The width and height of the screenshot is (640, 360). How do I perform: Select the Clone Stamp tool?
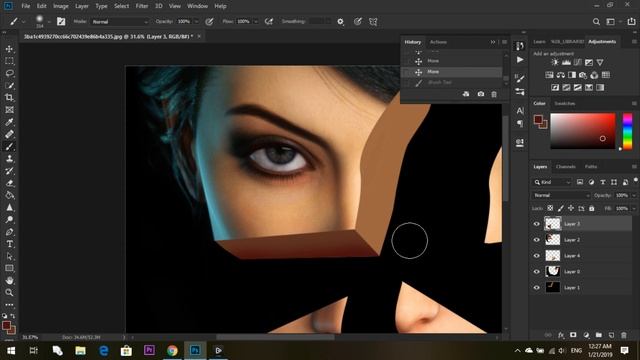point(9,159)
